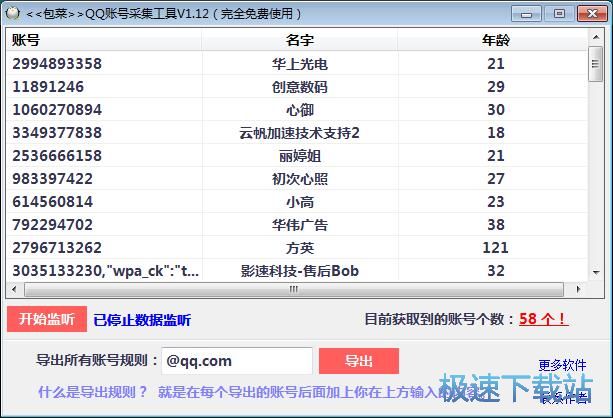Click the name 心御
This screenshot has width=613, height=418.
300,110
